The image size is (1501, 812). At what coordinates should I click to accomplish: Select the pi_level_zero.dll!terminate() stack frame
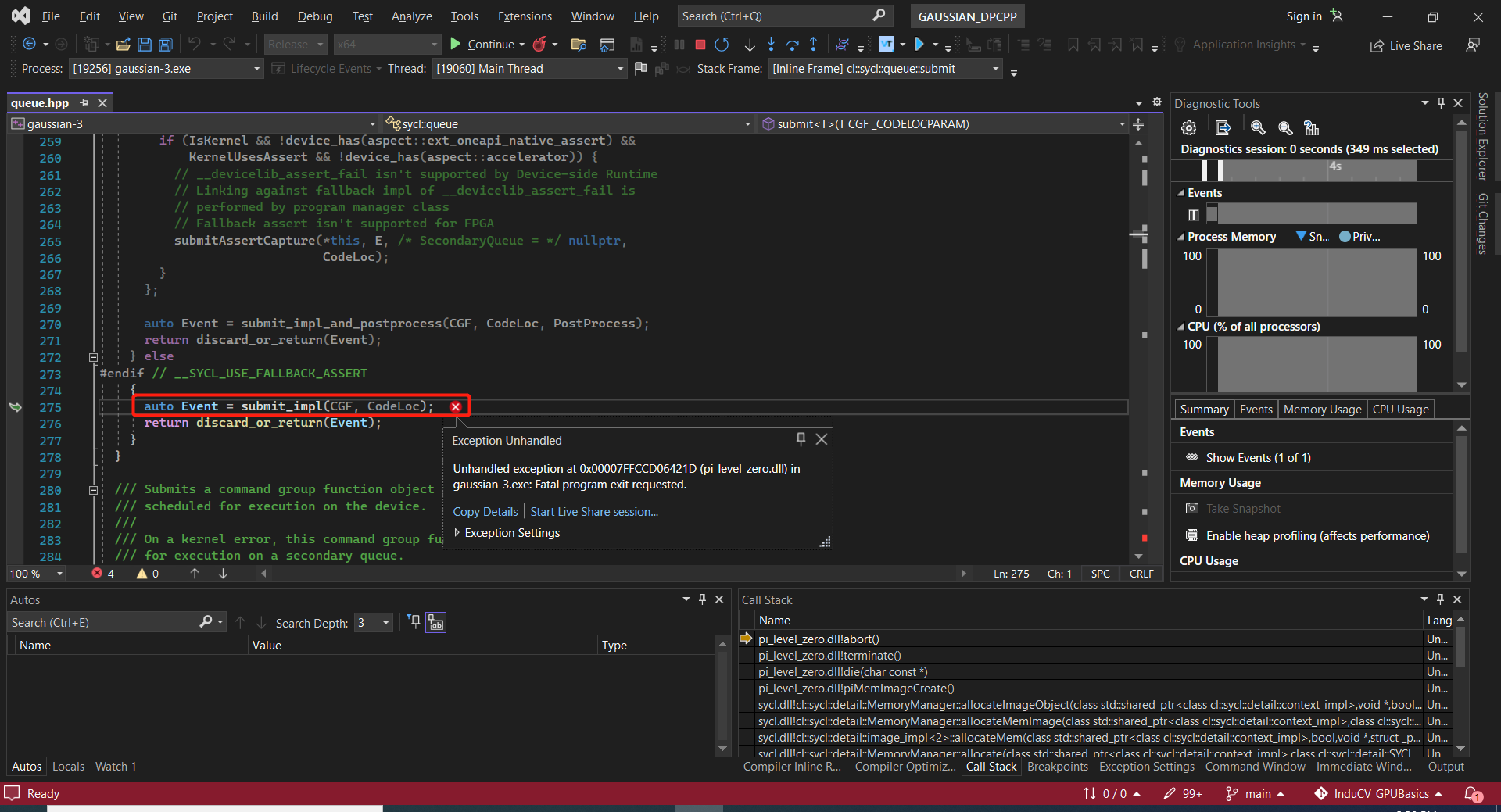[x=829, y=656]
